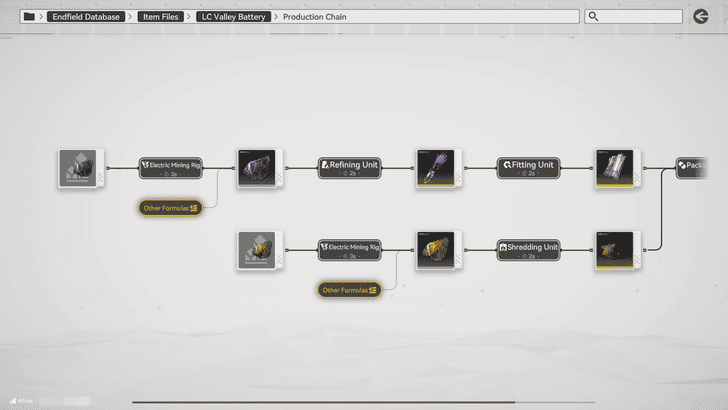Open the yellow ore item before Shredding Unit

click(x=436, y=250)
